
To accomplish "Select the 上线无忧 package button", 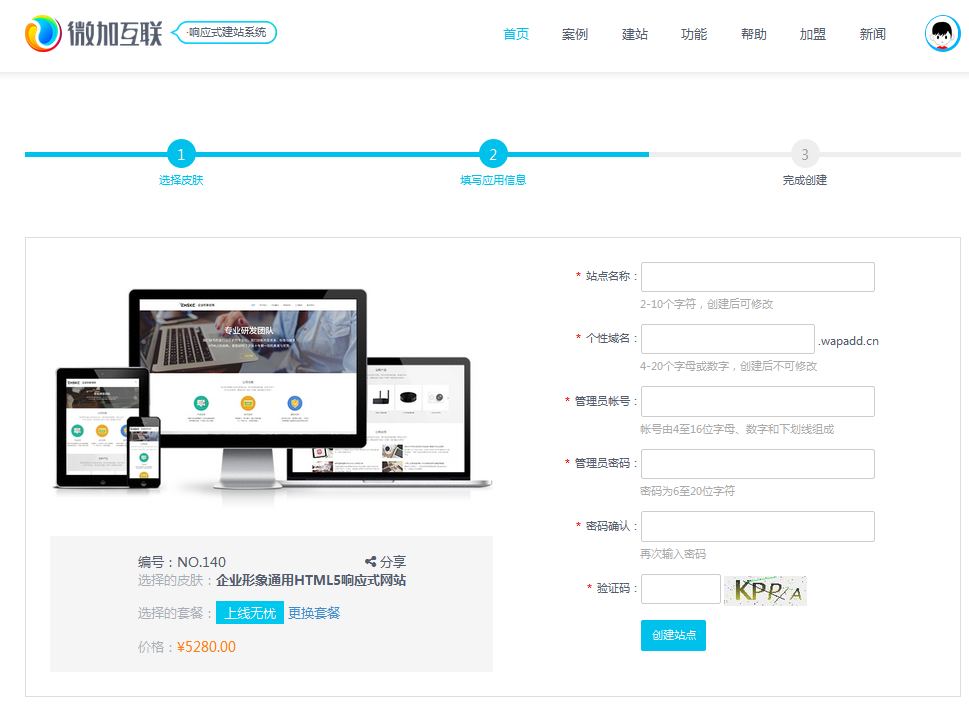I will pyautogui.click(x=250, y=613).
